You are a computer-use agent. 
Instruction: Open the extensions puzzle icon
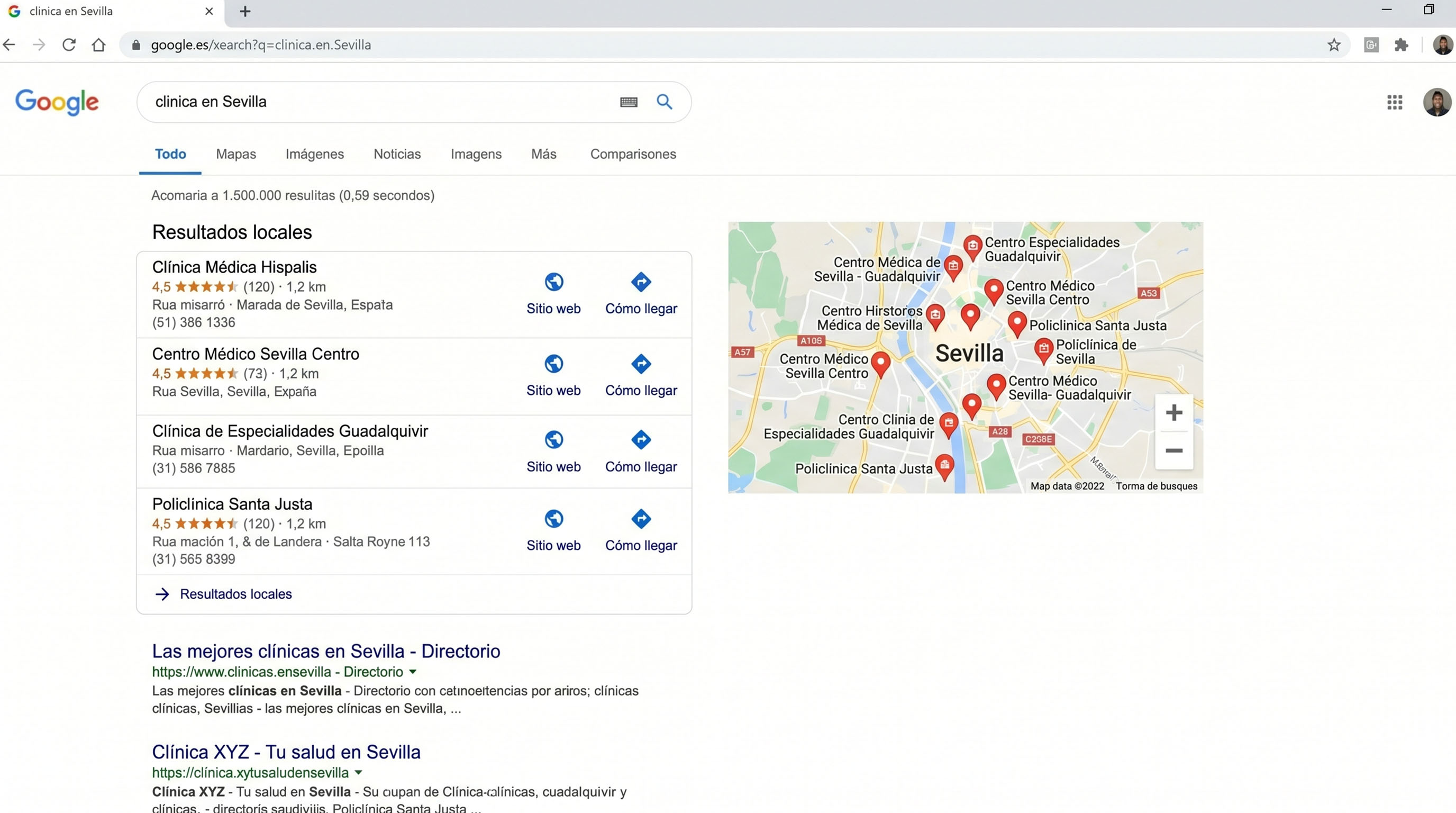(1401, 44)
